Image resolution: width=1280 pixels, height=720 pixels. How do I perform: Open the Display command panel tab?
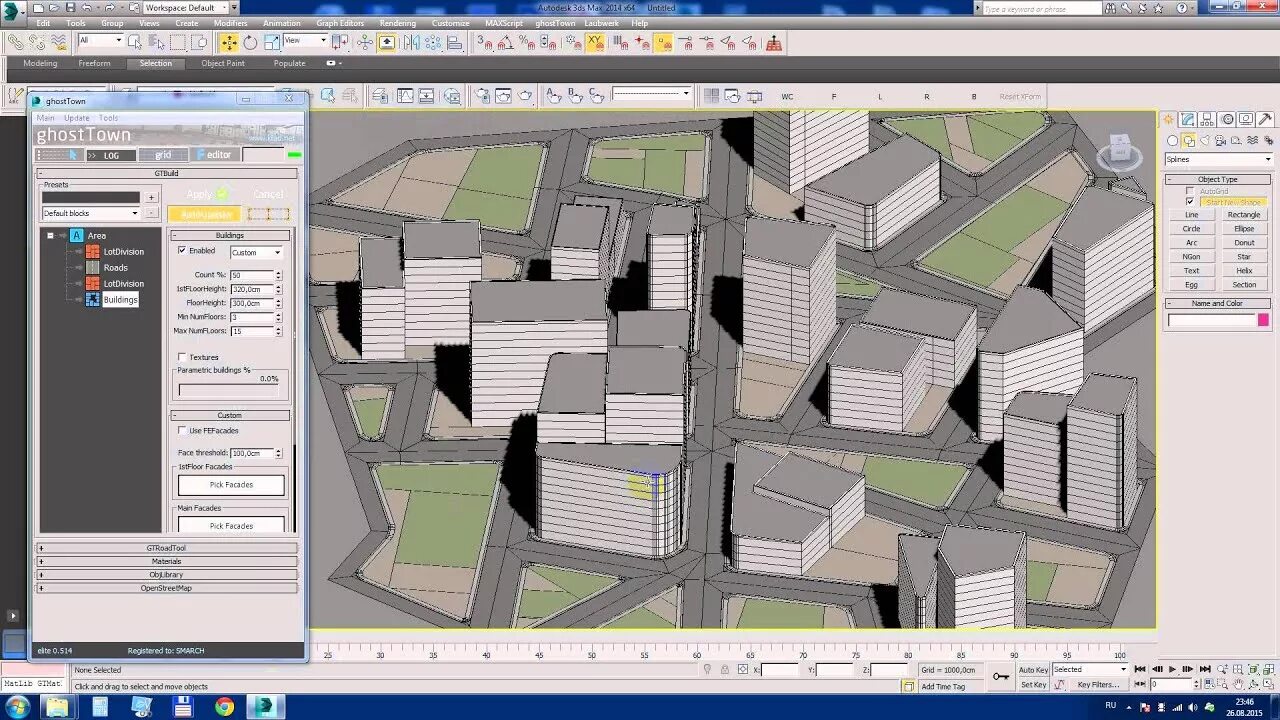click(1247, 119)
